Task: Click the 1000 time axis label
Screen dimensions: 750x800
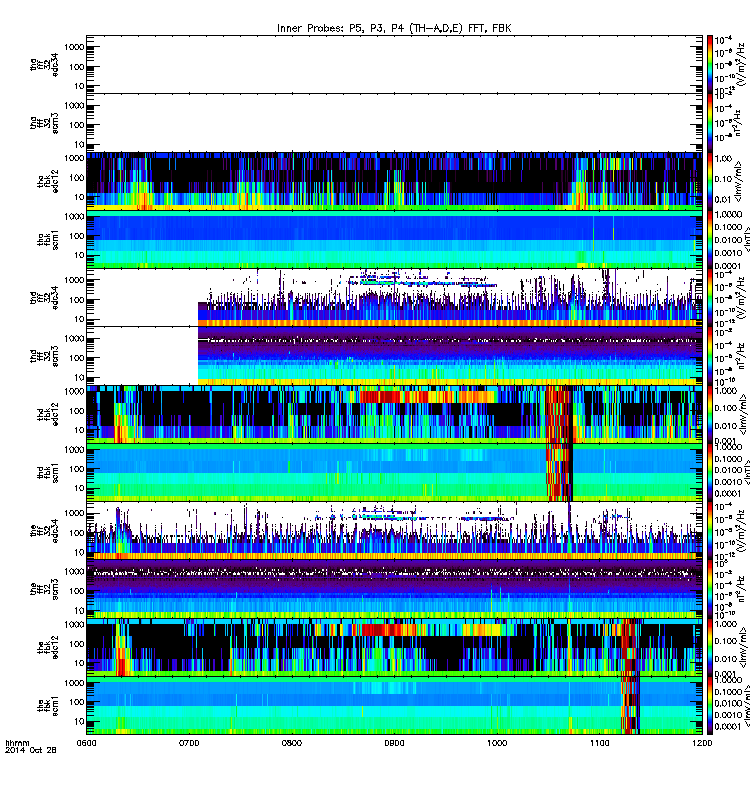Action: 497,743
